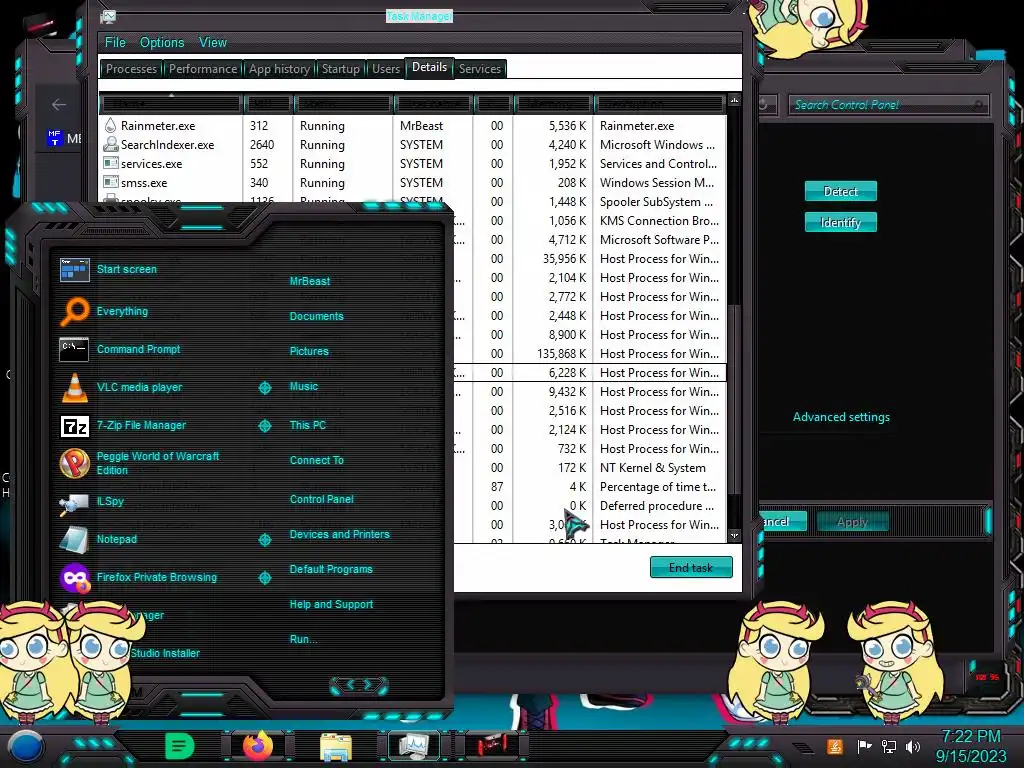The image size is (1024, 768).
Task: Open Music from start menu
Action: (304, 387)
